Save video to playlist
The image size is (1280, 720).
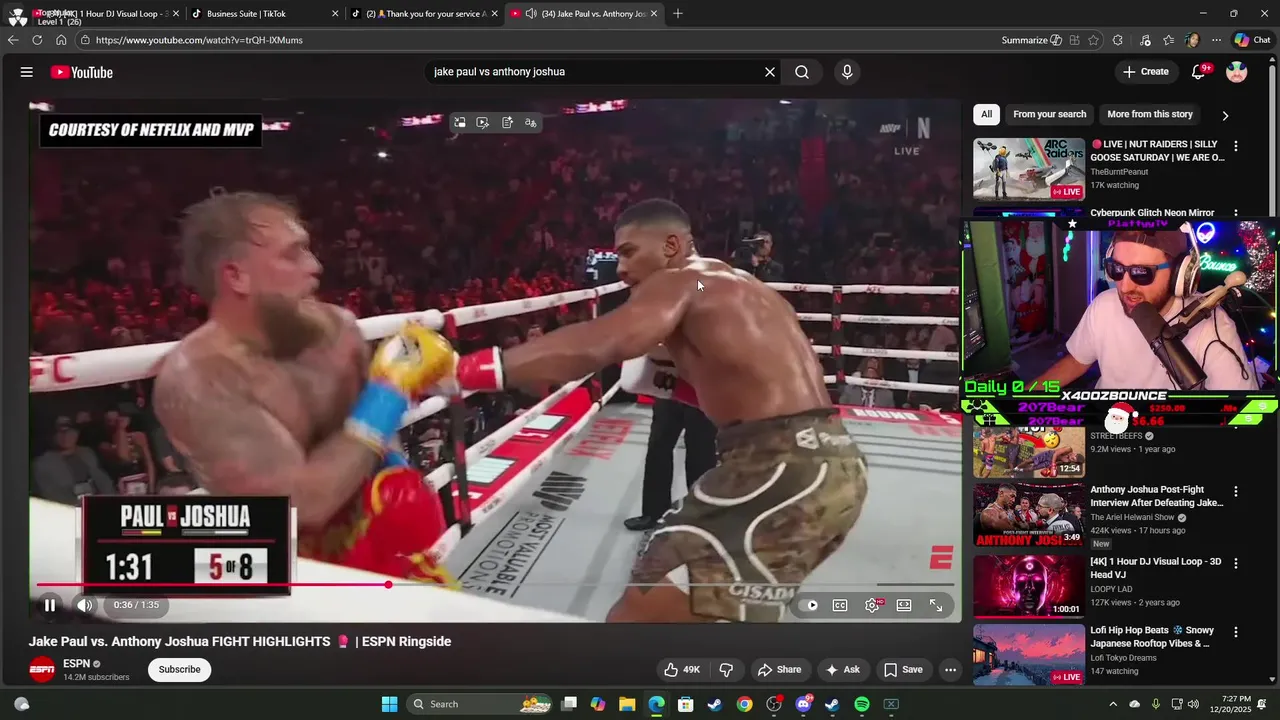903,670
